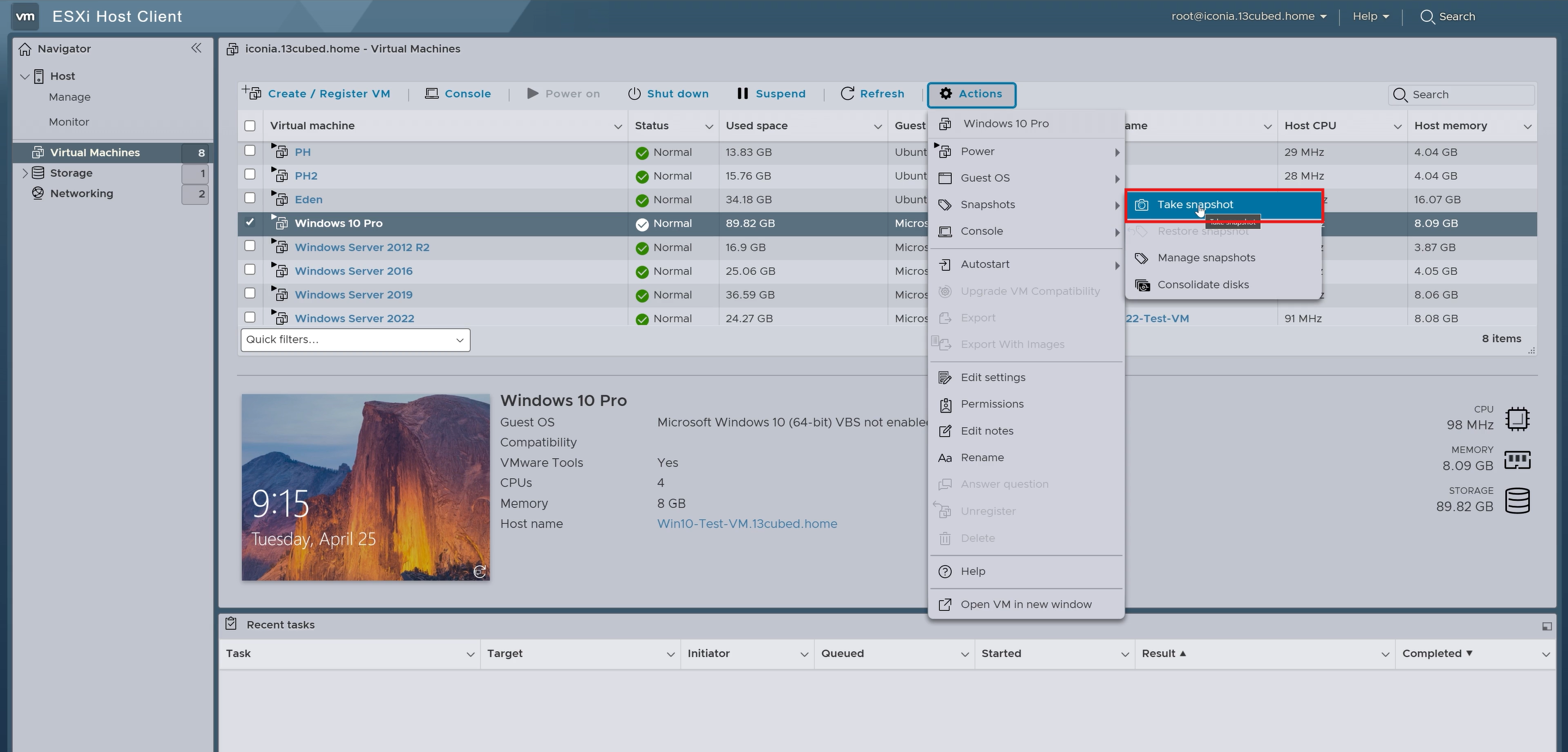This screenshot has width=1568, height=752.
Task: Select Manage snapshots from submenu
Action: pos(1206,258)
